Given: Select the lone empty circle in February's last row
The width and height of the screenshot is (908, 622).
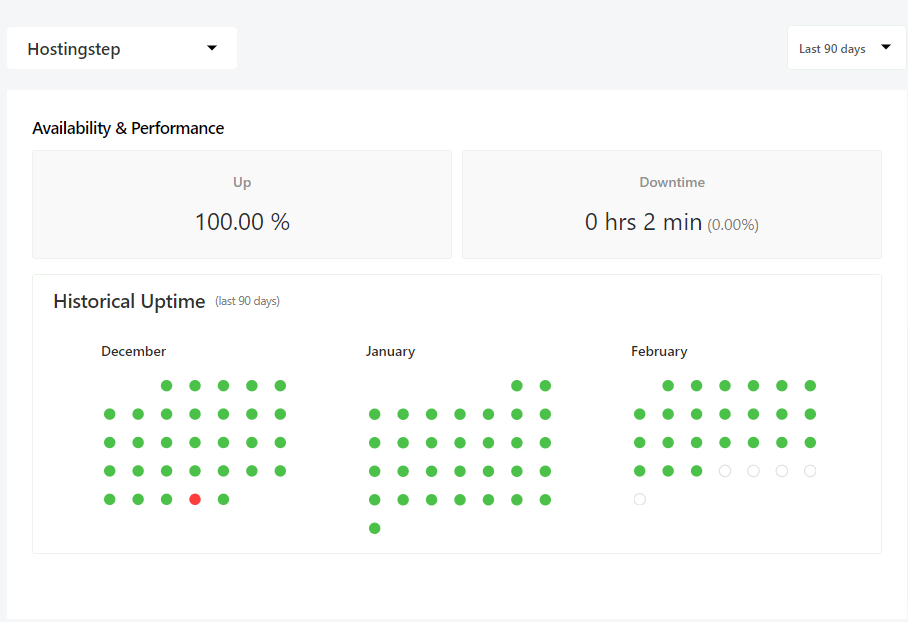Looking at the screenshot, I should [640, 499].
